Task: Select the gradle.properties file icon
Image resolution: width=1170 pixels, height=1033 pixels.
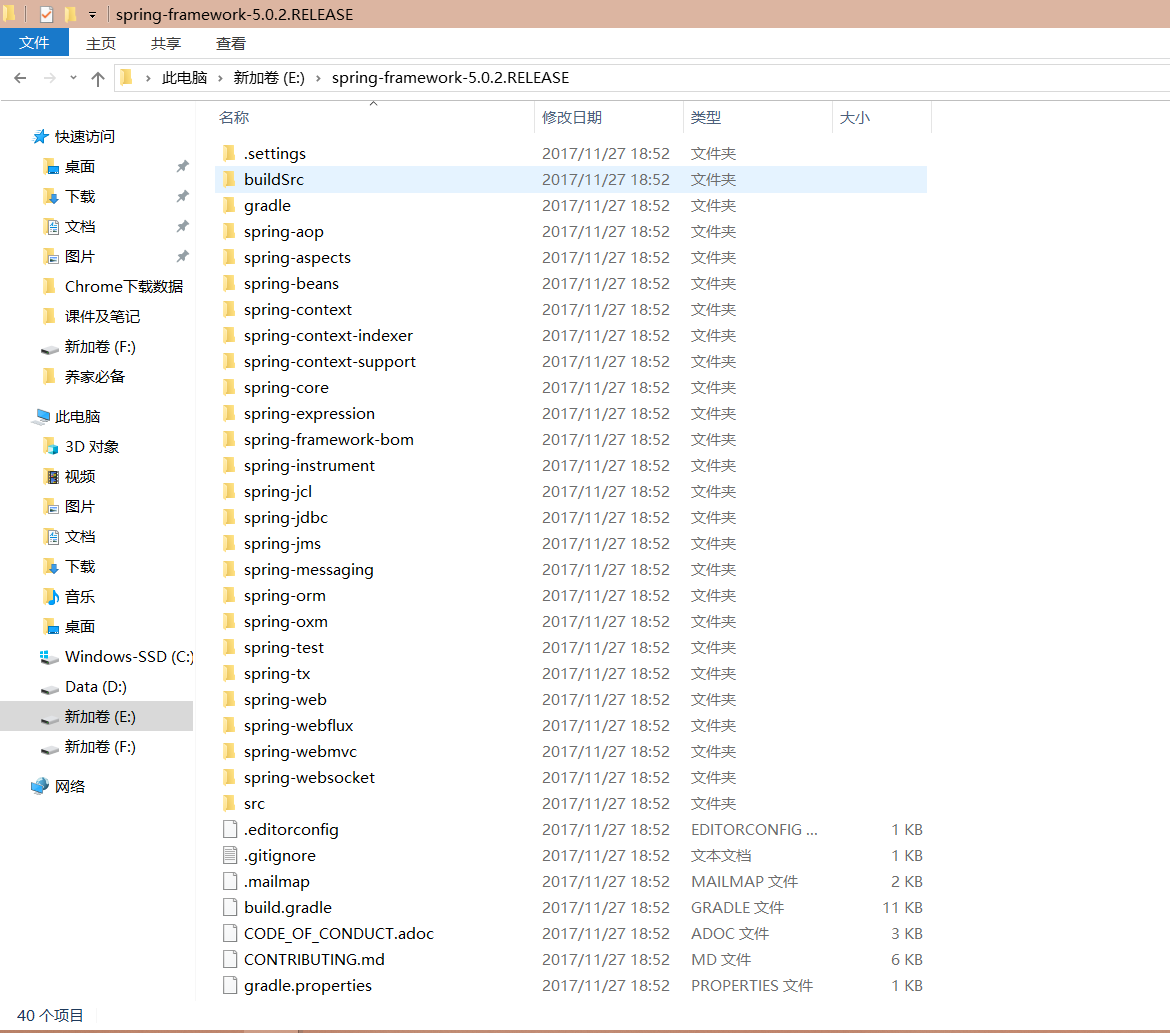Action: pyautogui.click(x=230, y=985)
